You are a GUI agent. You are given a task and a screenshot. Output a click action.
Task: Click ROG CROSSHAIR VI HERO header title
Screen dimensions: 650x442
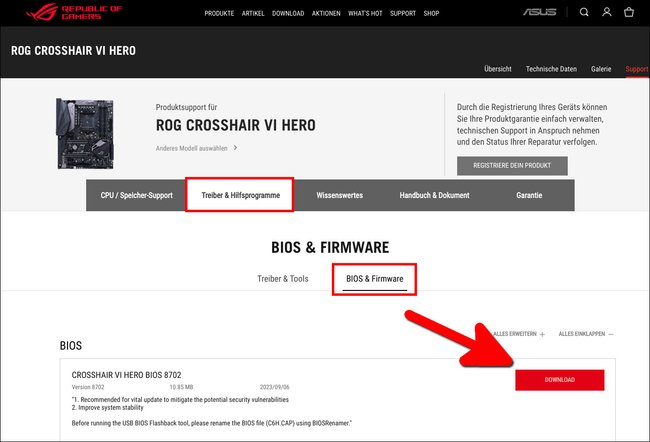tap(73, 51)
